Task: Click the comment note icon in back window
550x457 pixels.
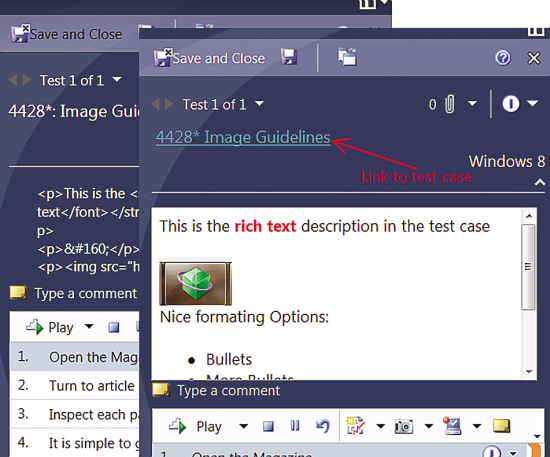Action: 18,293
